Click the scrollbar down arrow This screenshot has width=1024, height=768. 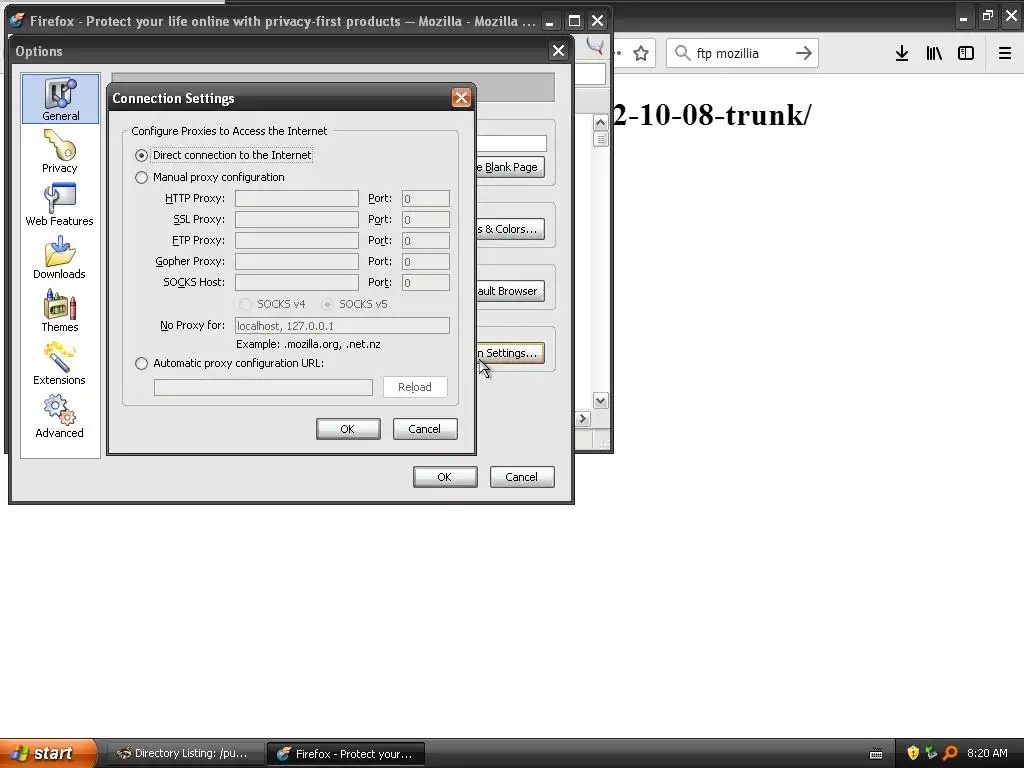[601, 400]
